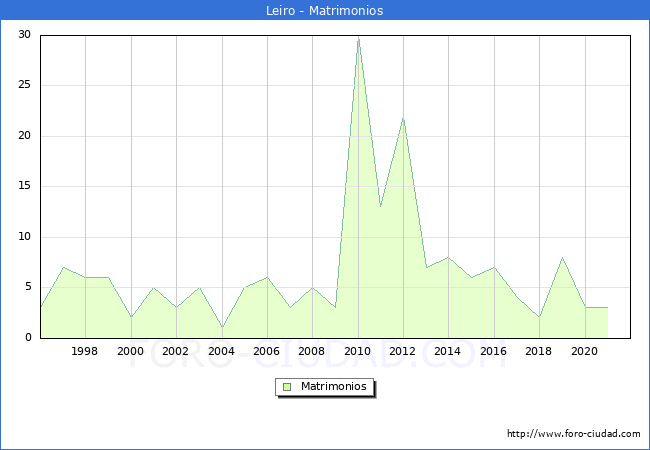
Task: Click the y-axis value 25
Action: pos(24,85)
